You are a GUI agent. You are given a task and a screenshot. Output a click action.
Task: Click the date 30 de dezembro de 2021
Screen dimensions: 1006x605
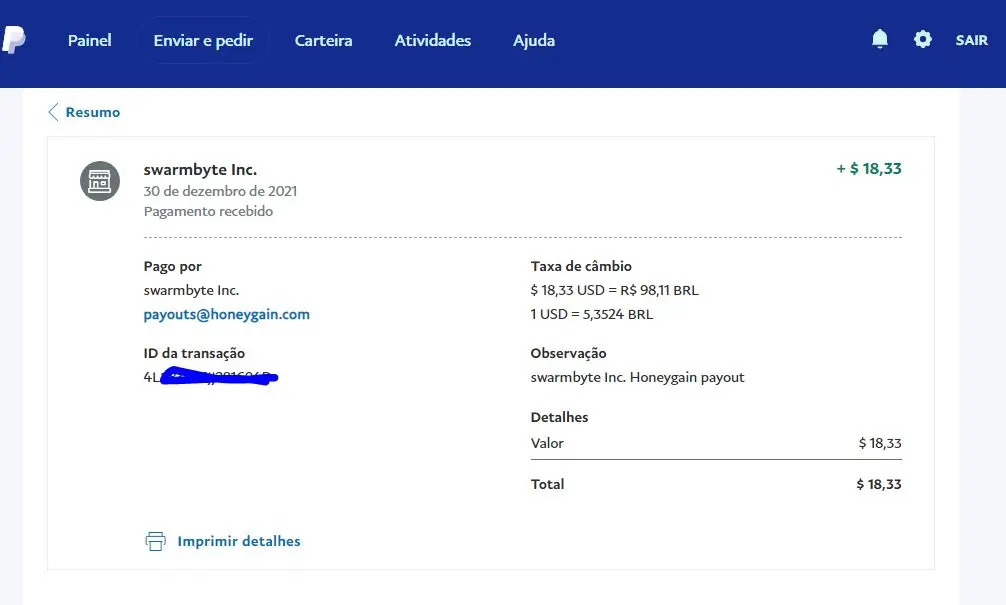220,191
